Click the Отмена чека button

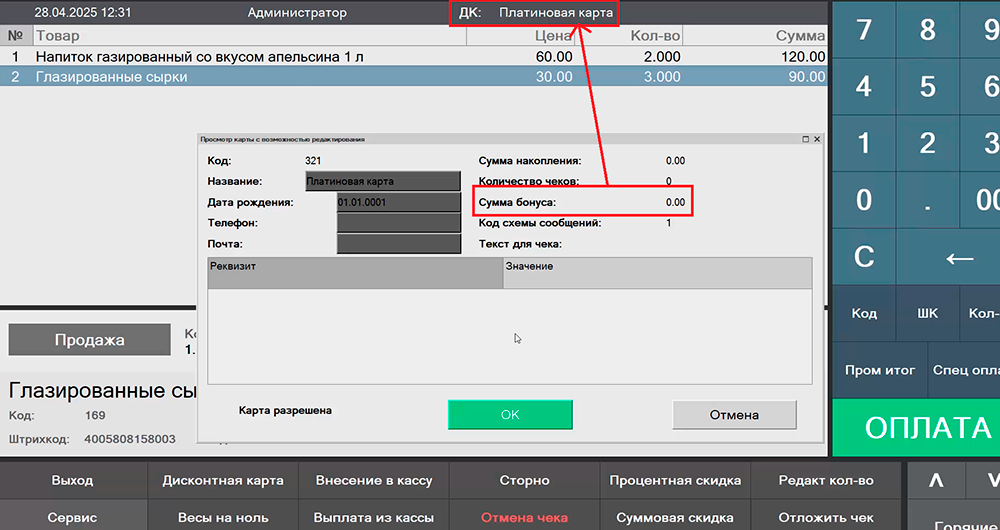coord(524,518)
